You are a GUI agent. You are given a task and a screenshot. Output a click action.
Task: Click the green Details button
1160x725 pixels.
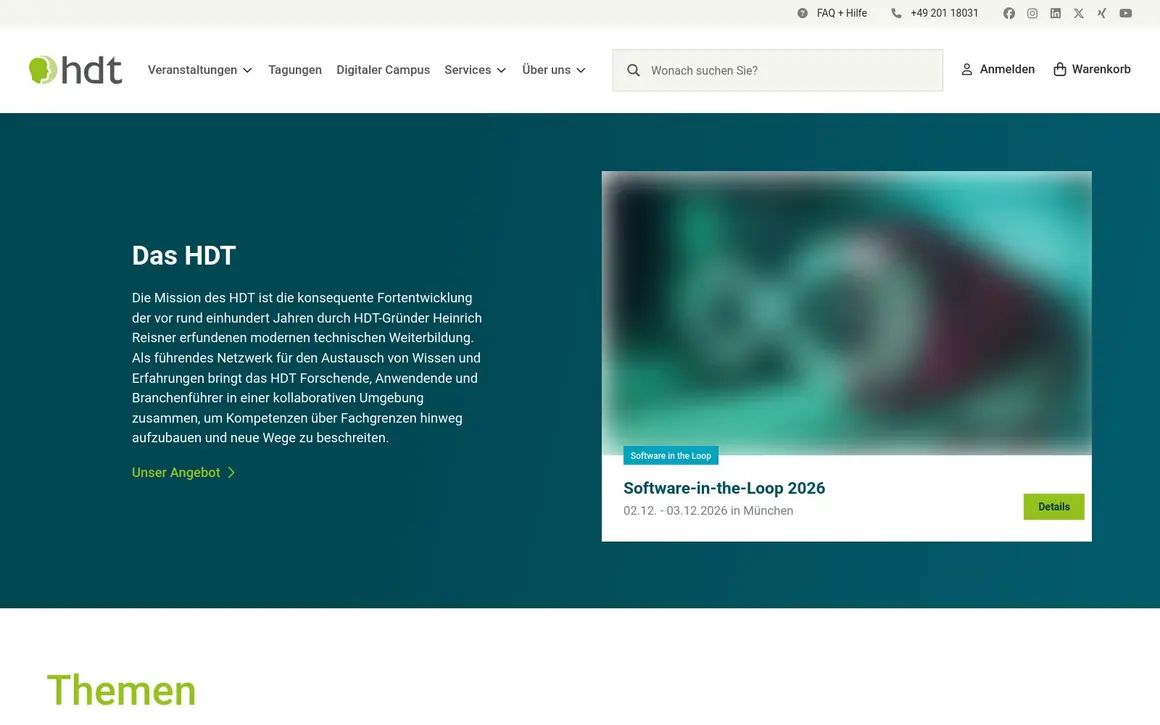click(x=1053, y=507)
